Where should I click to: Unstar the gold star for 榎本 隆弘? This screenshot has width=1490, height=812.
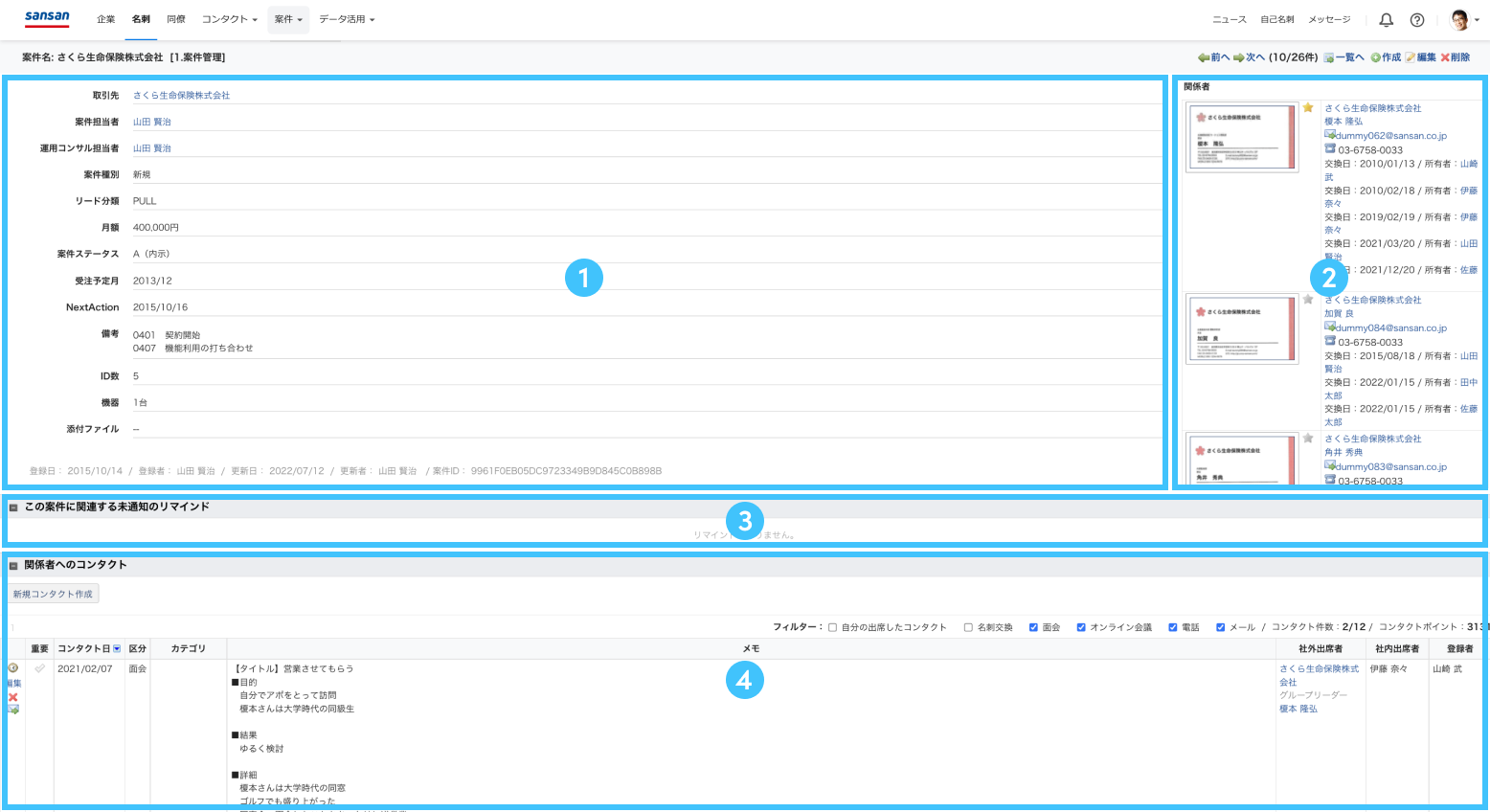point(1308,107)
